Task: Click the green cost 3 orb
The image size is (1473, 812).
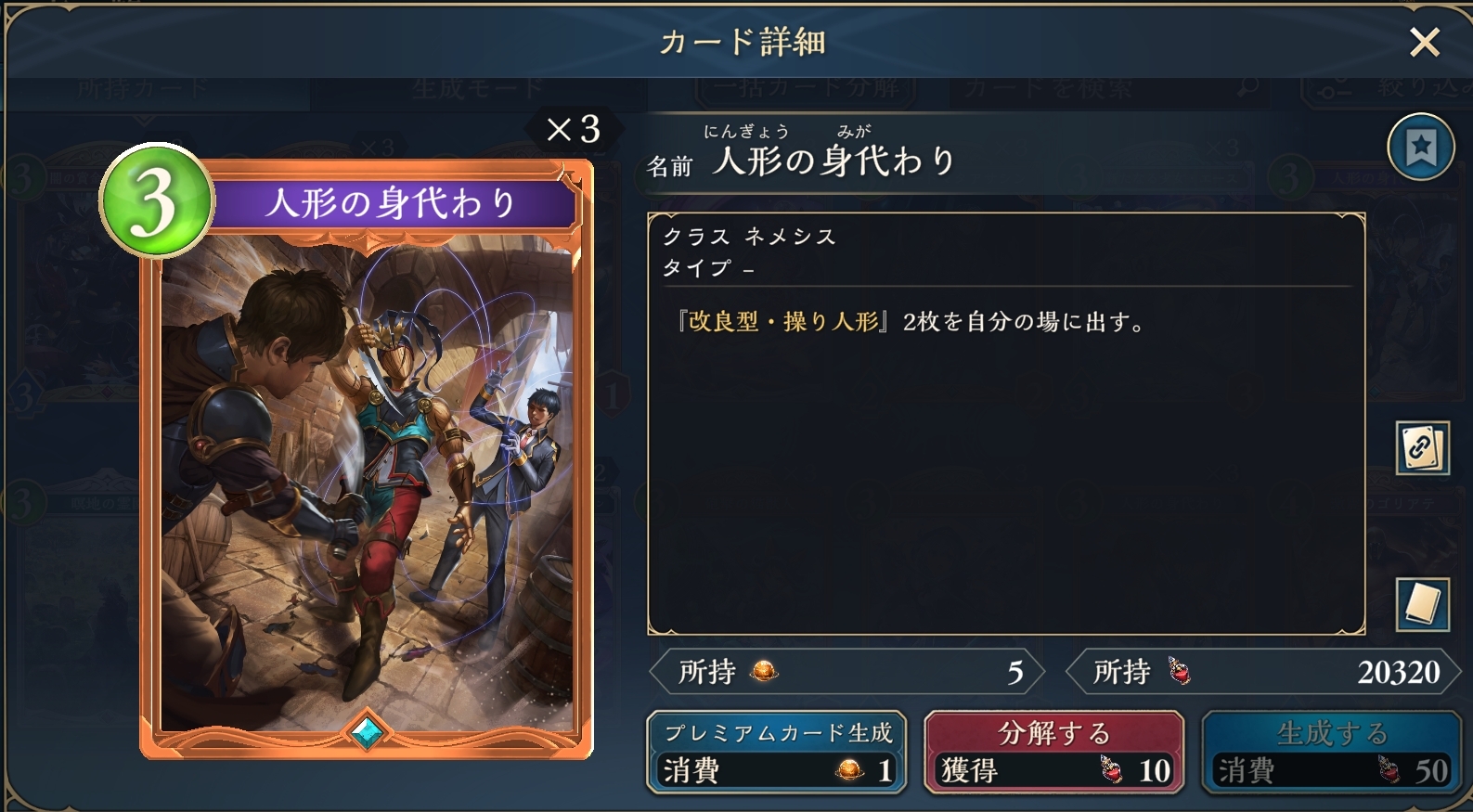Action: (x=156, y=200)
